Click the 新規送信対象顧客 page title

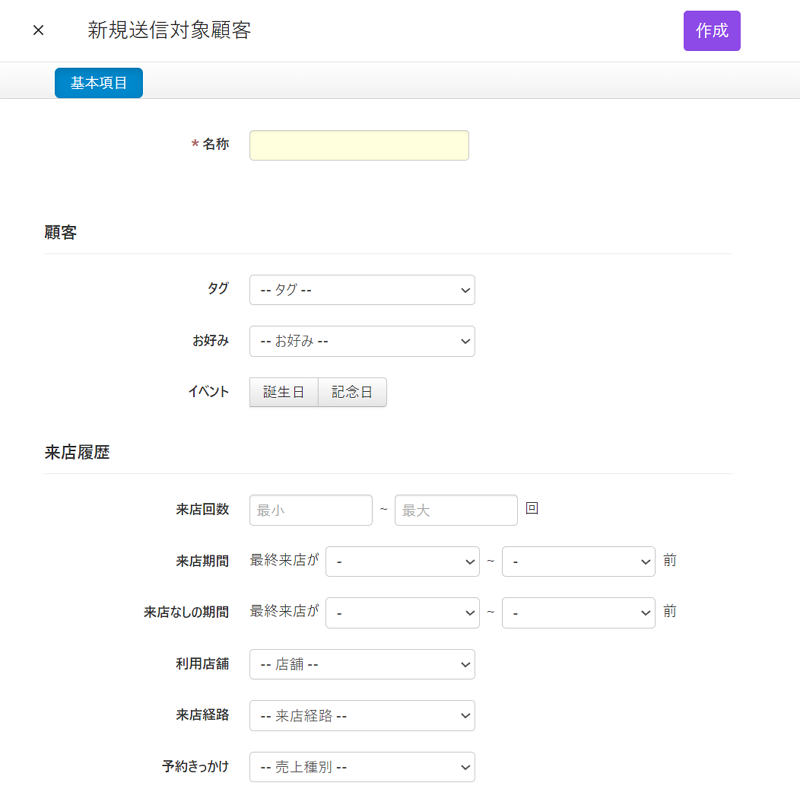pos(169,30)
